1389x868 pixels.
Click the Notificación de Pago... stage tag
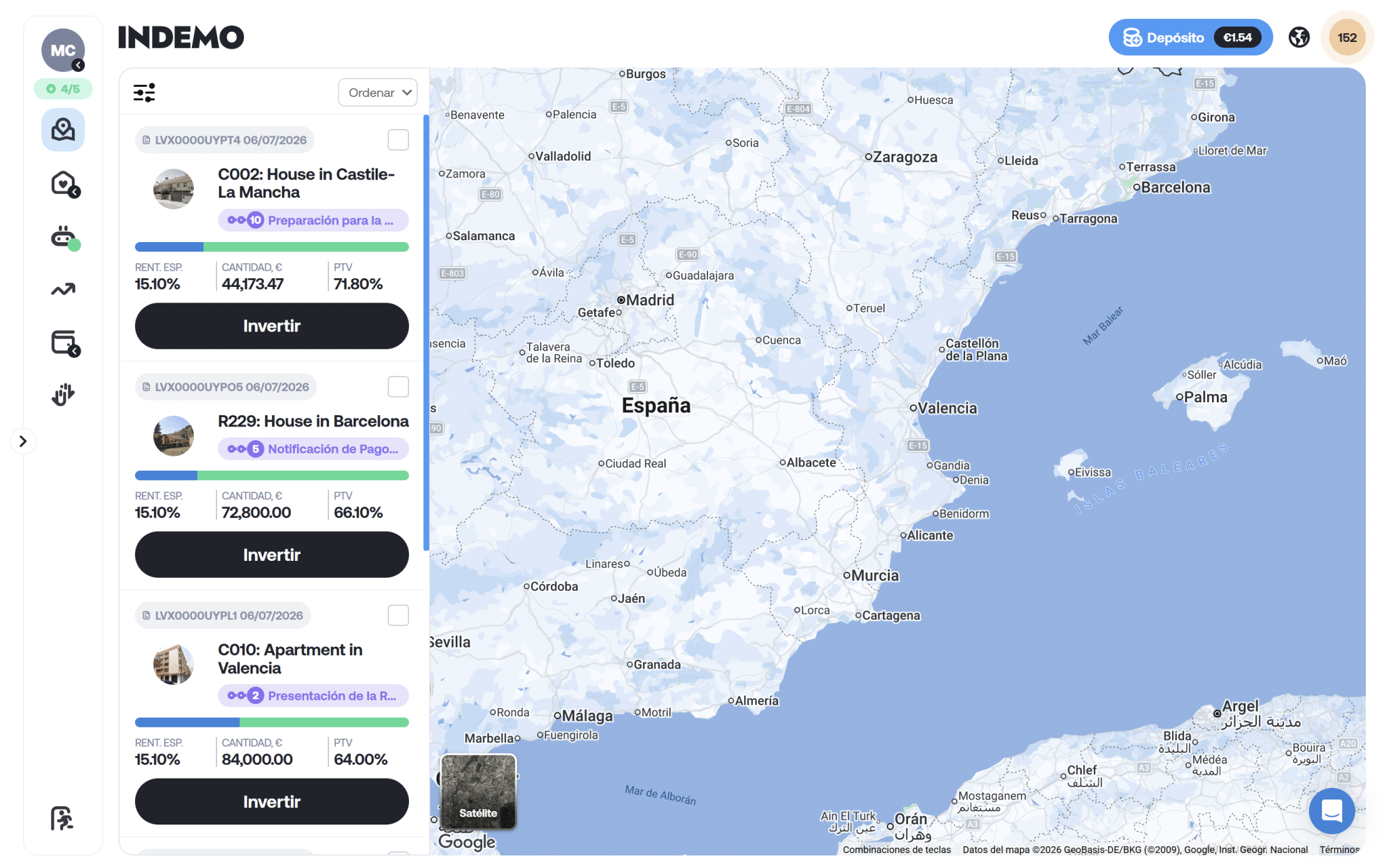313,449
